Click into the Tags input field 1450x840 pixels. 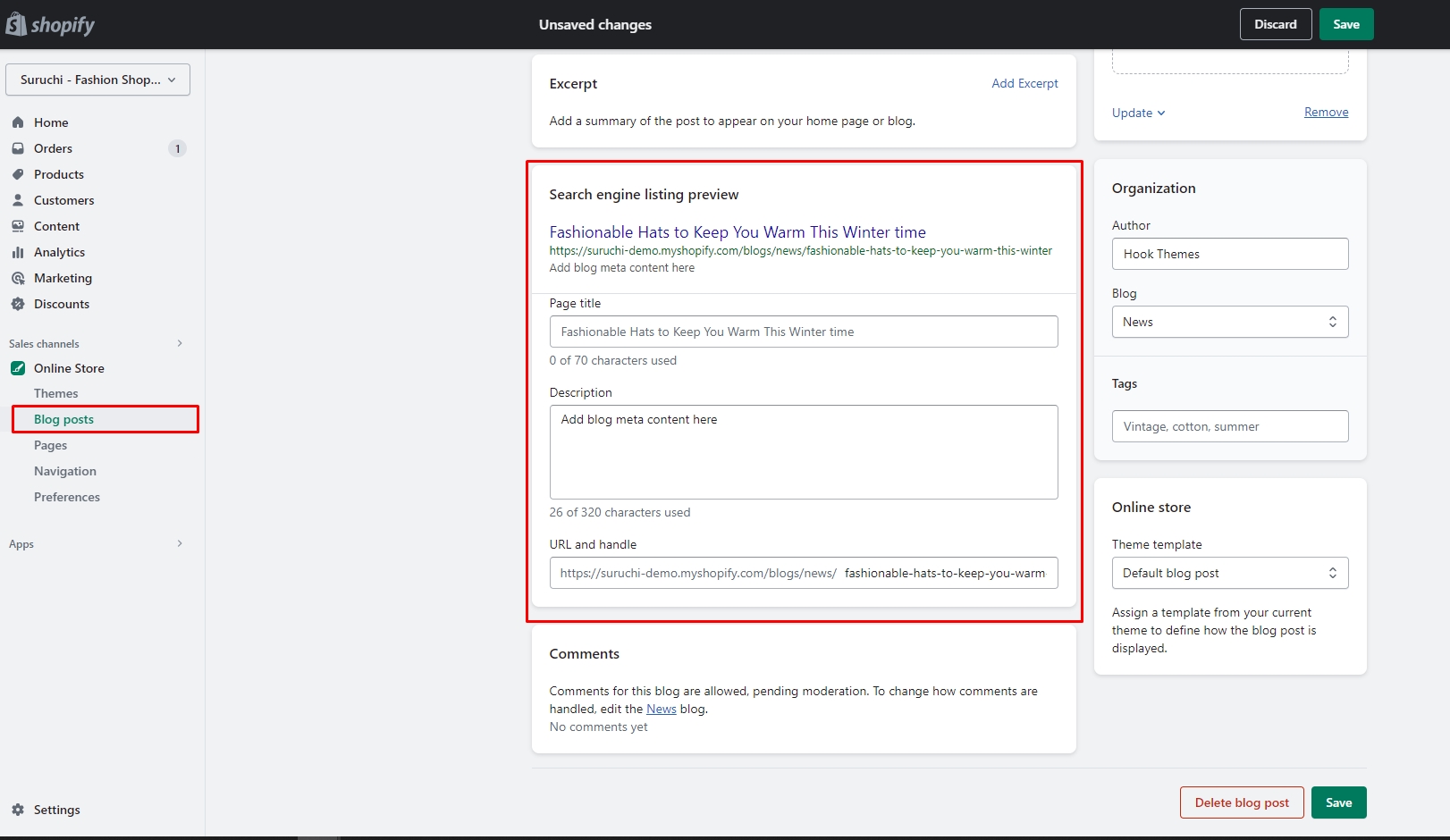(x=1229, y=426)
